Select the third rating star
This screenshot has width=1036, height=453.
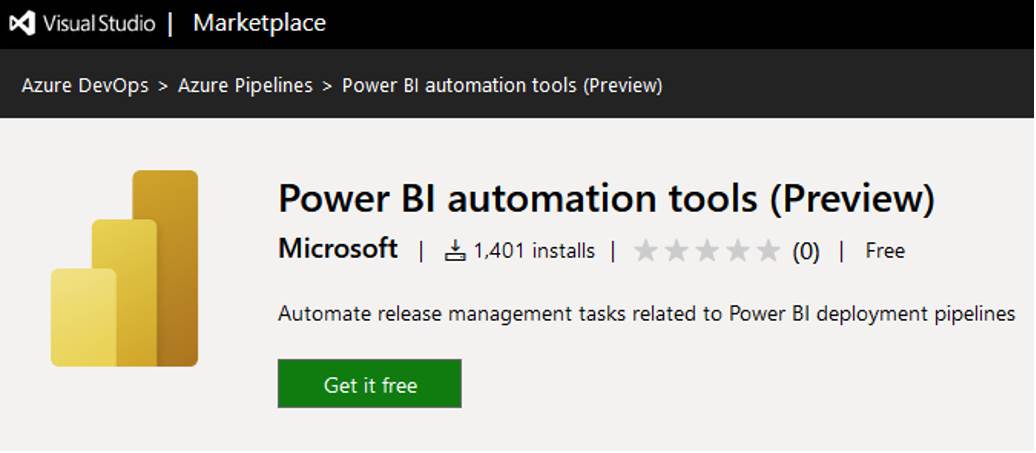(x=707, y=251)
